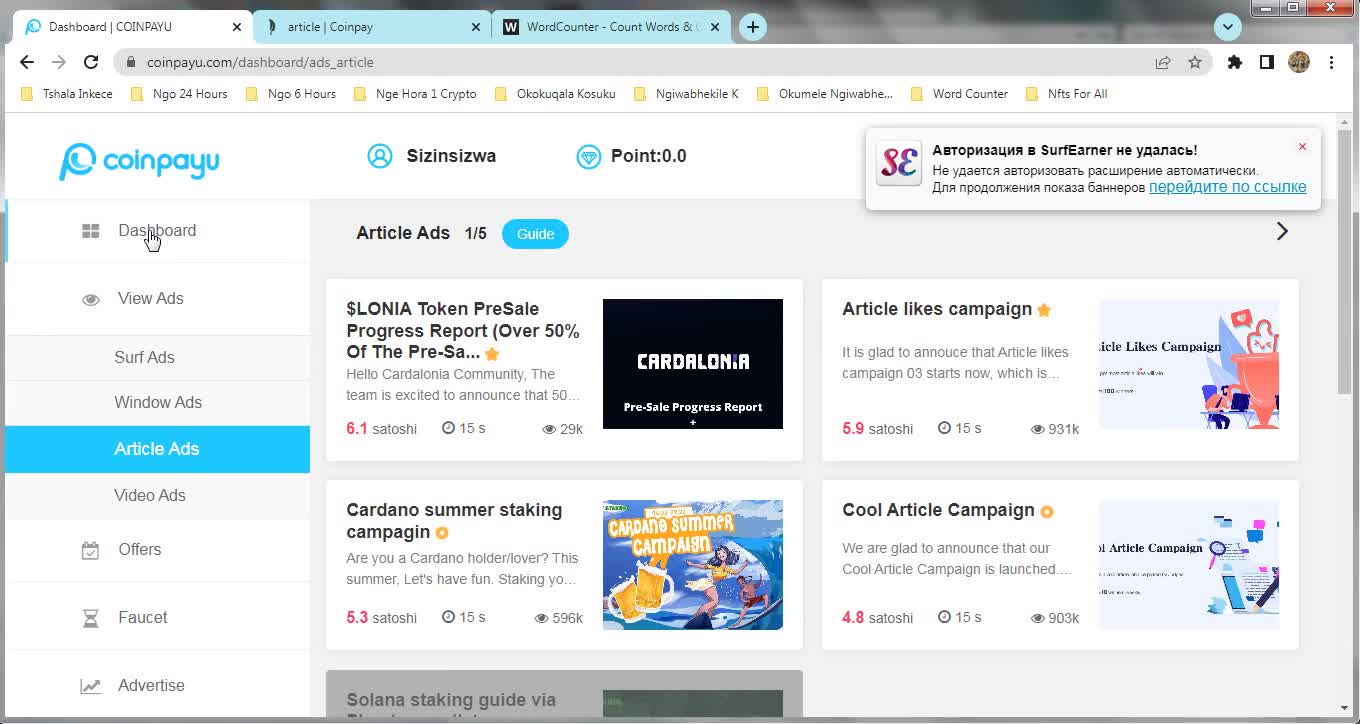The image size is (1360, 724).
Task: Toggle the browser side panel icon
Action: pyautogui.click(x=1267, y=62)
